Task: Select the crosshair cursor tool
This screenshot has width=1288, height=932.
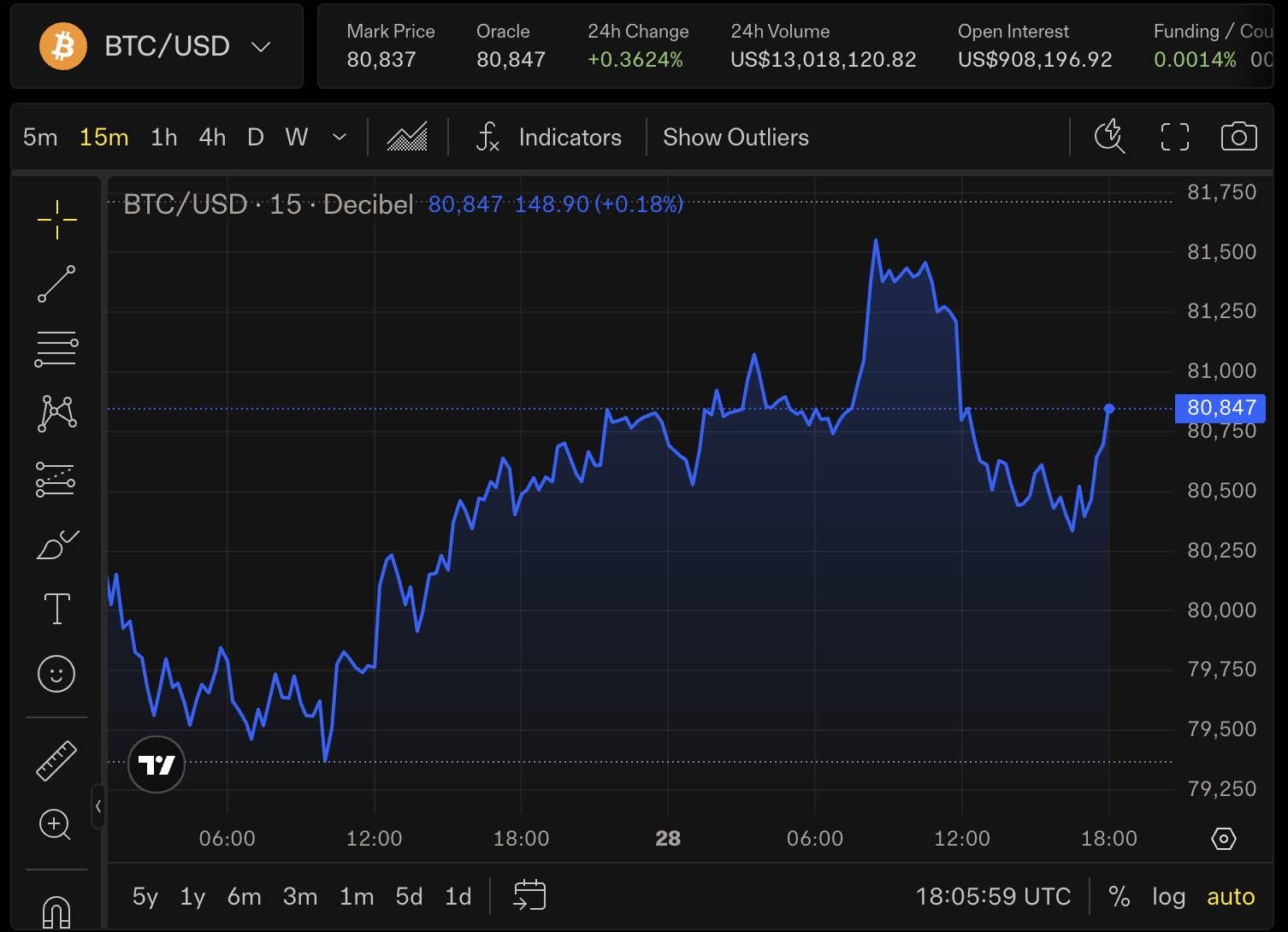Action: pyautogui.click(x=56, y=220)
